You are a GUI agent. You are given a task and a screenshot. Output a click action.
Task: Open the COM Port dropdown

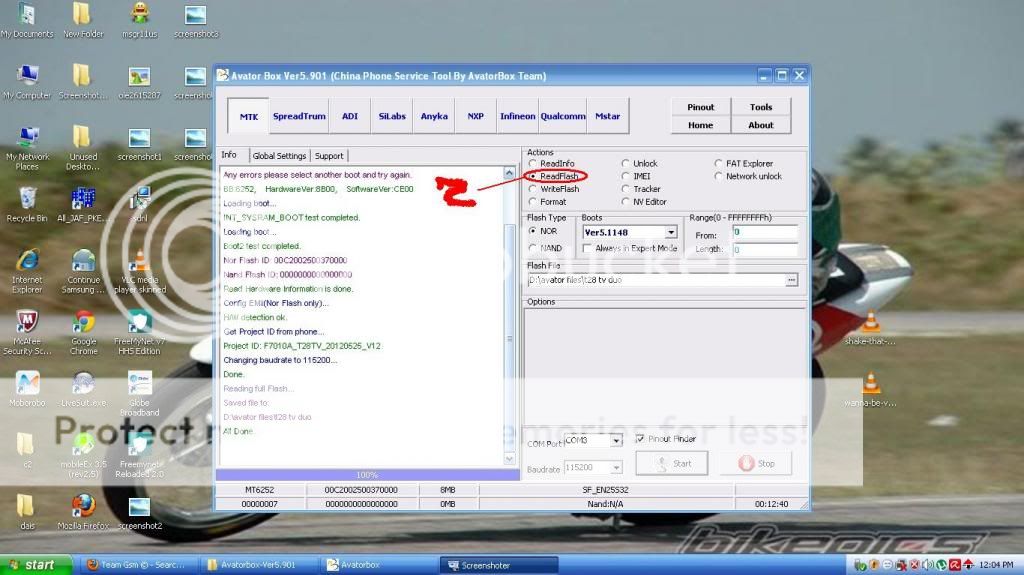[x=616, y=440]
